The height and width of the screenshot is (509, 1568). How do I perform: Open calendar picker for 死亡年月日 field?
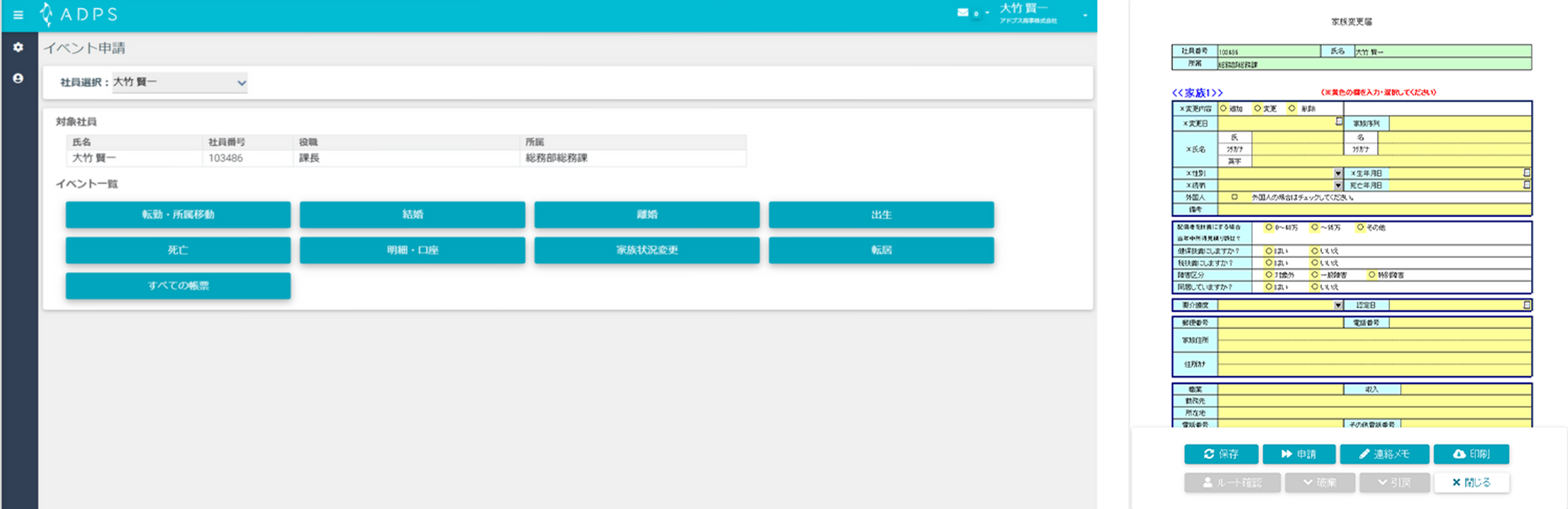(1527, 185)
